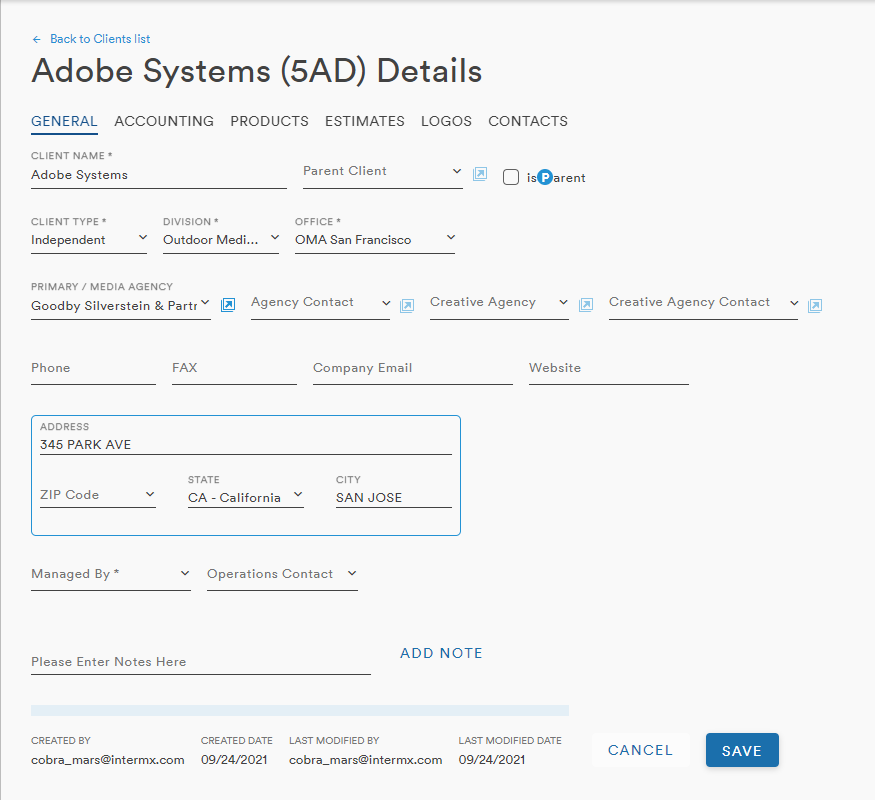Click the FAX input field
Image resolution: width=875 pixels, height=800 pixels.
coord(234,369)
